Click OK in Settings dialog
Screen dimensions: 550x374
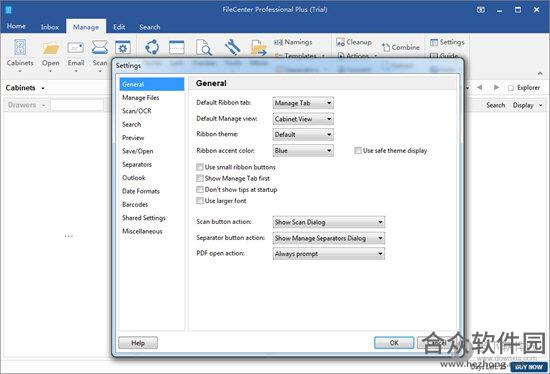pos(394,343)
